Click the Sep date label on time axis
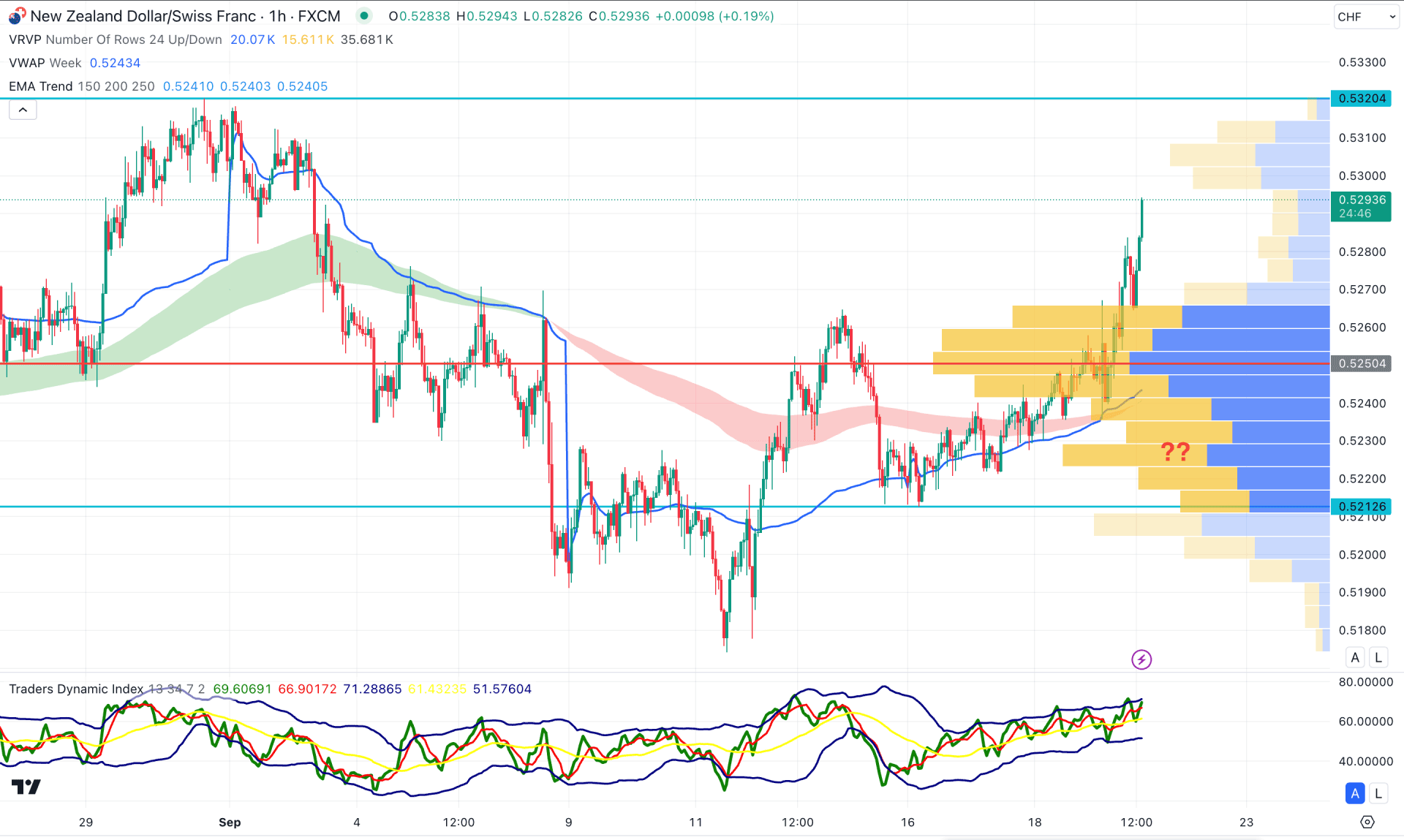Screen dimensions: 1404x840 coord(230,822)
